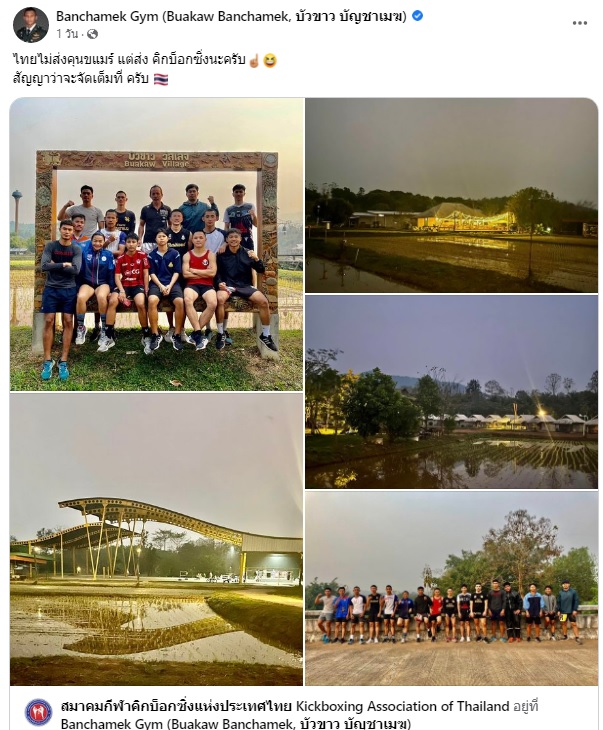Image resolution: width=603 pixels, height=730 pixels.
Task: Click the 1 วัน post timestamp
Action: point(67,34)
